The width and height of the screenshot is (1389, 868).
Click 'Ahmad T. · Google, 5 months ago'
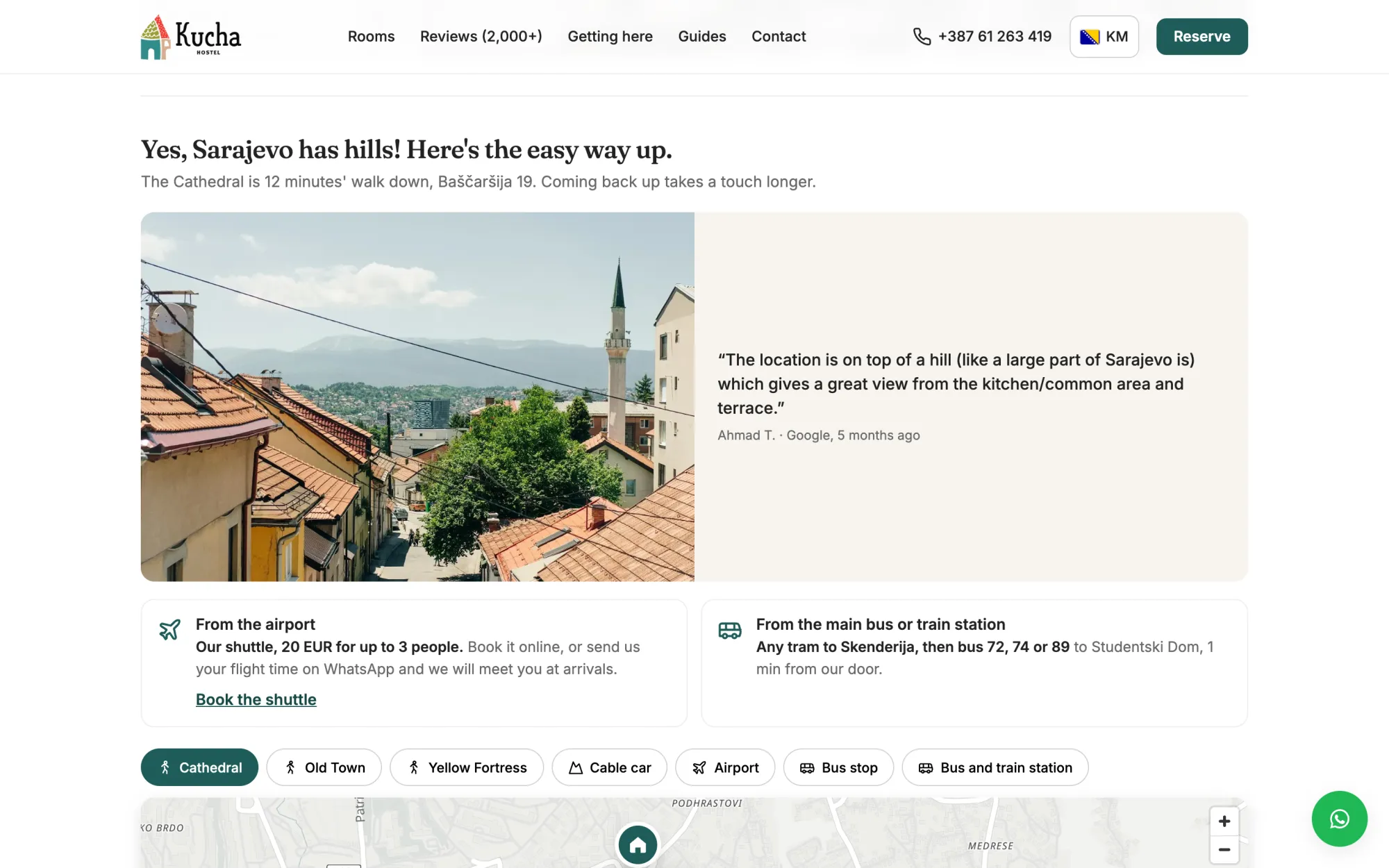[819, 435]
